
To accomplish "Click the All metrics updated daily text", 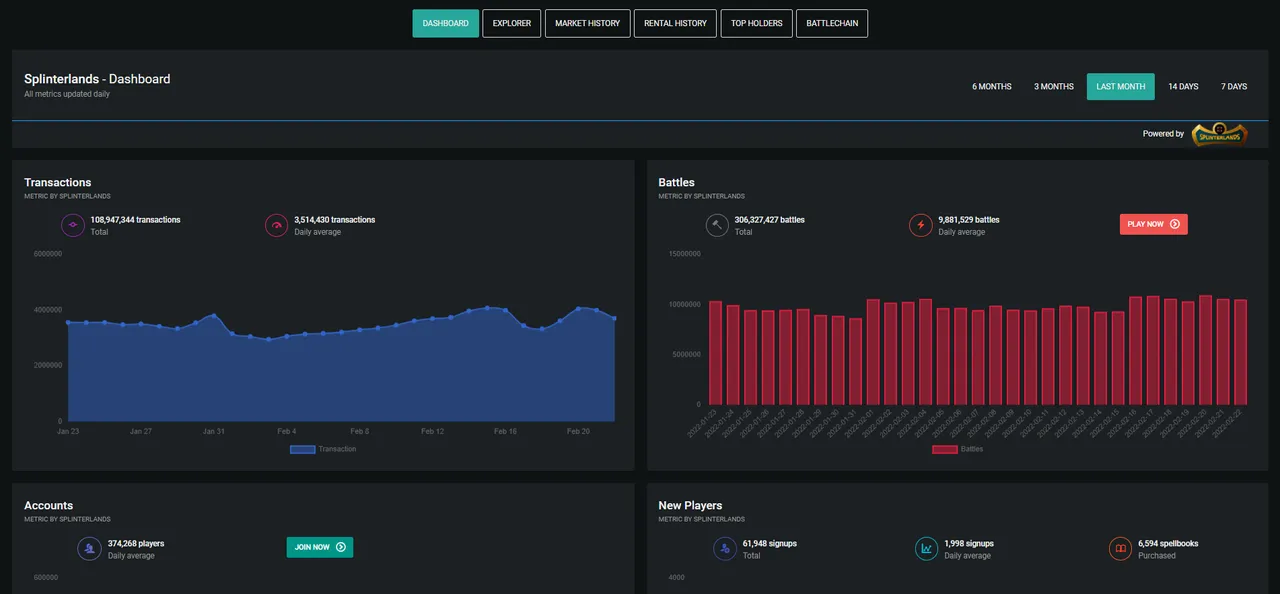I will click(67, 94).
